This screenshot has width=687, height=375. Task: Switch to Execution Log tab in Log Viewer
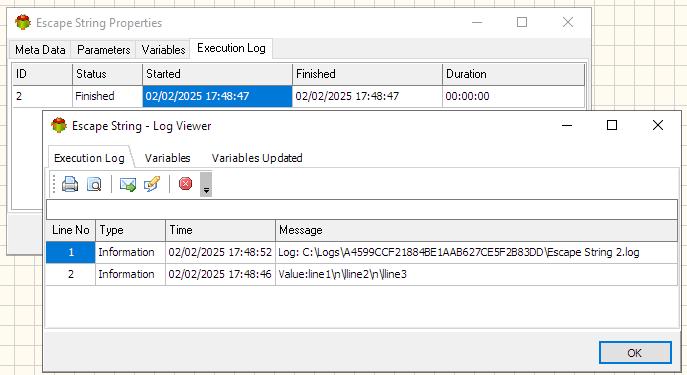pyautogui.click(x=89, y=158)
